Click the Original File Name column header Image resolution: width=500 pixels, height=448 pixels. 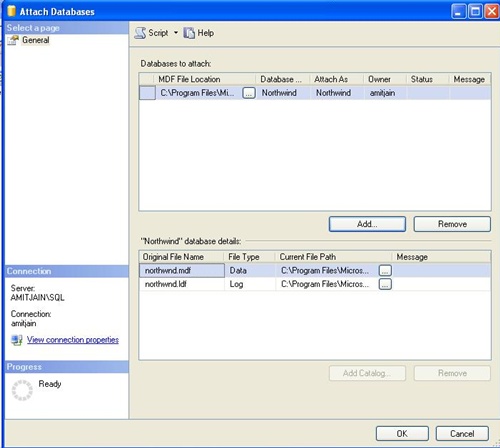click(182, 257)
